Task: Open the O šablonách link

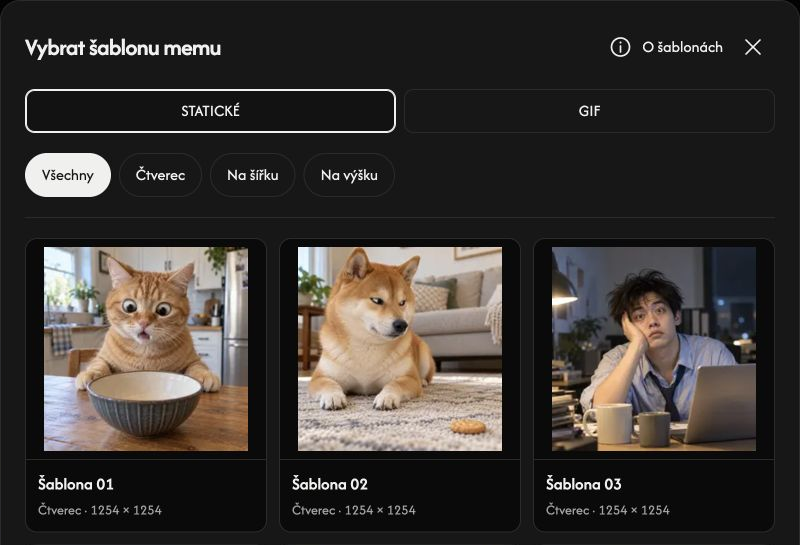Action: [x=682, y=47]
